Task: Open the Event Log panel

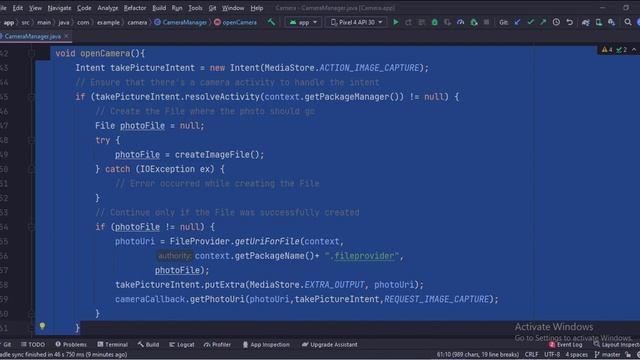Action: 565,344
